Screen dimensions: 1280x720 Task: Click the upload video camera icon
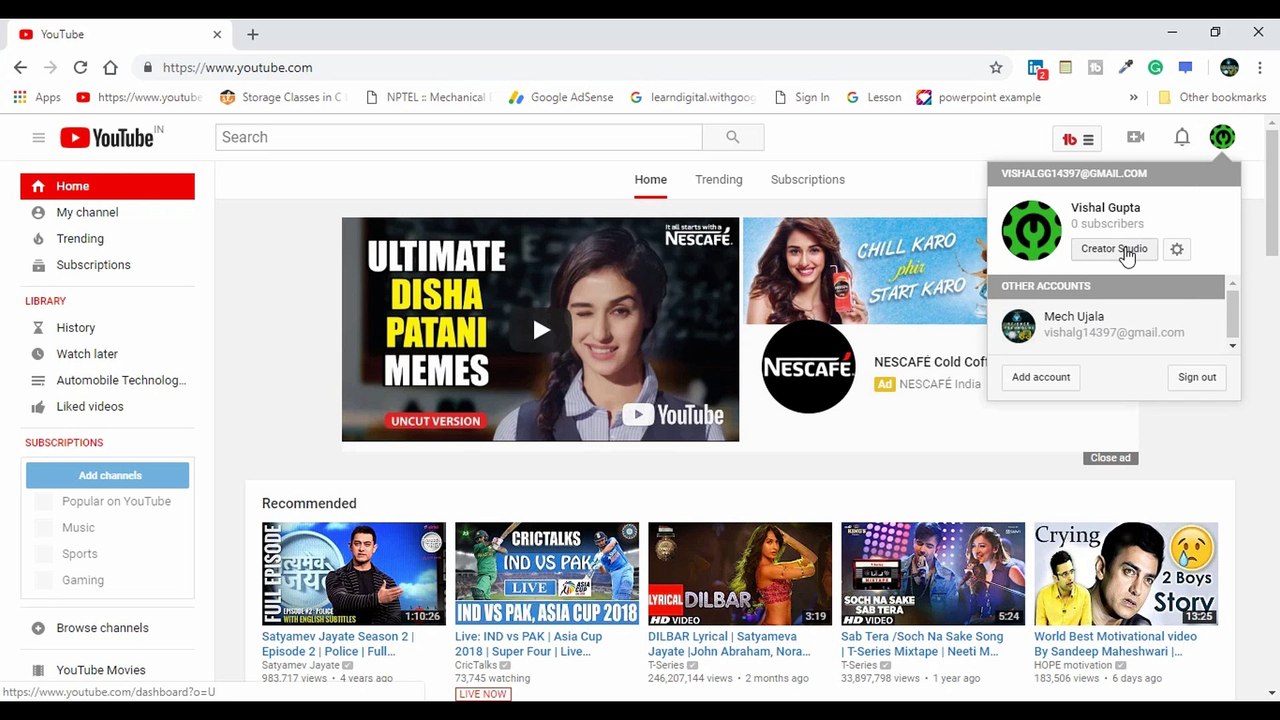click(x=1136, y=137)
